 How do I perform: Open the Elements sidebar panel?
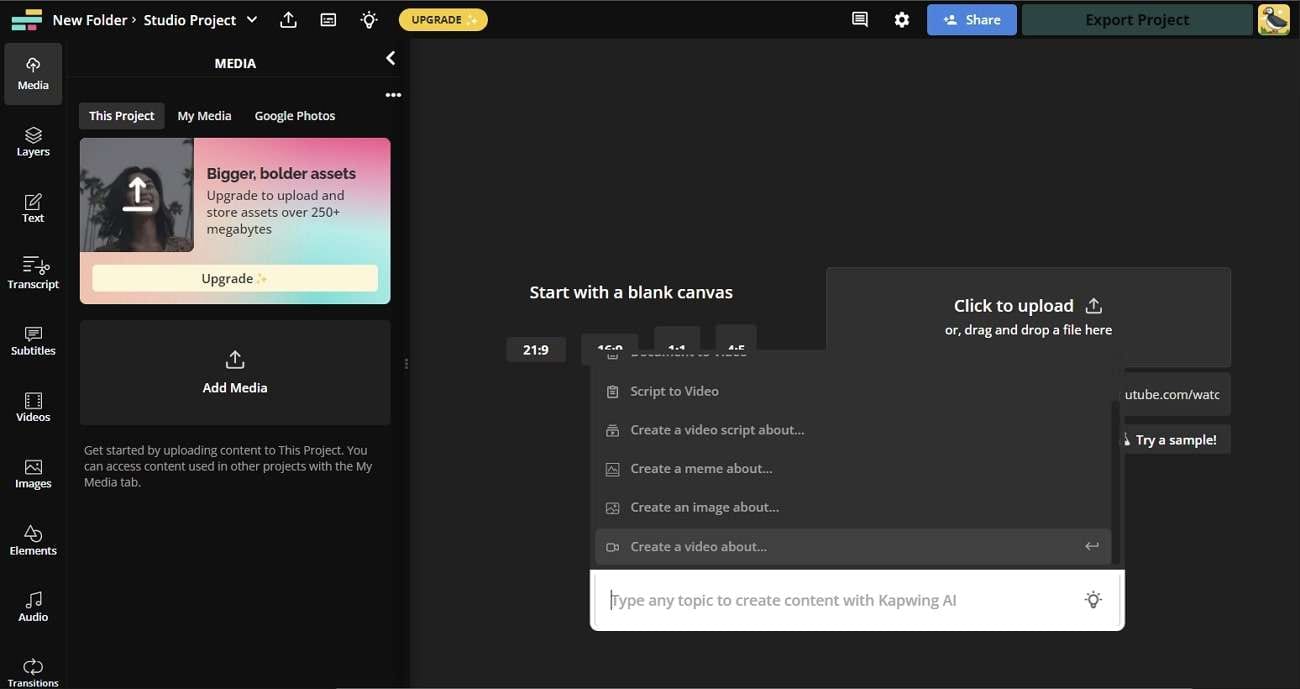coord(33,541)
